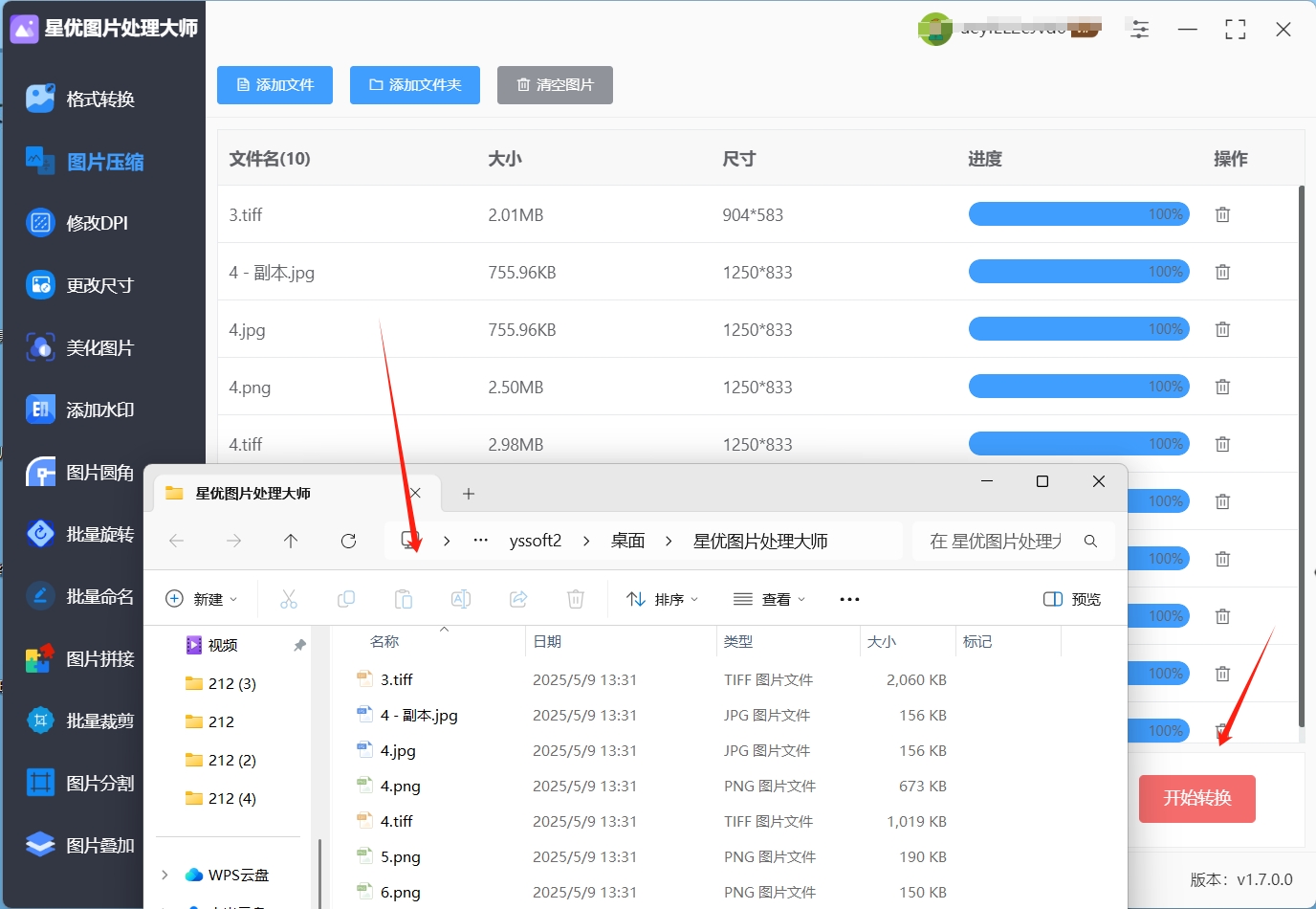Click Explorer cut scissors icon
The height and width of the screenshot is (909, 1316).
coord(289,599)
